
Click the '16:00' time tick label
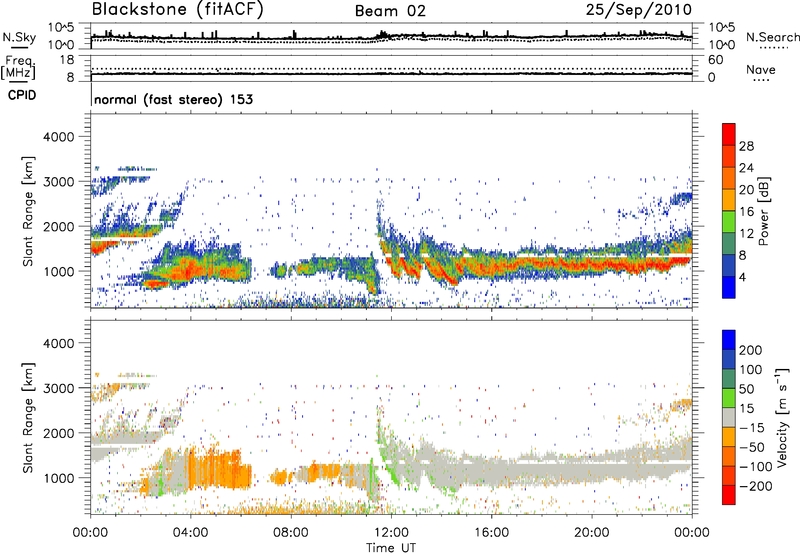coord(491,533)
